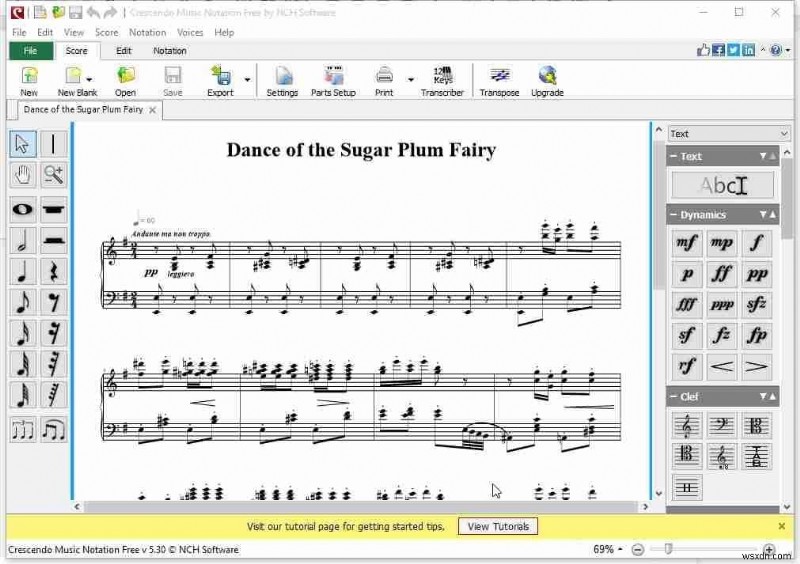Image resolution: width=800 pixels, height=564 pixels.
Task: Insert ppp dynamic marking
Action: coord(721,305)
